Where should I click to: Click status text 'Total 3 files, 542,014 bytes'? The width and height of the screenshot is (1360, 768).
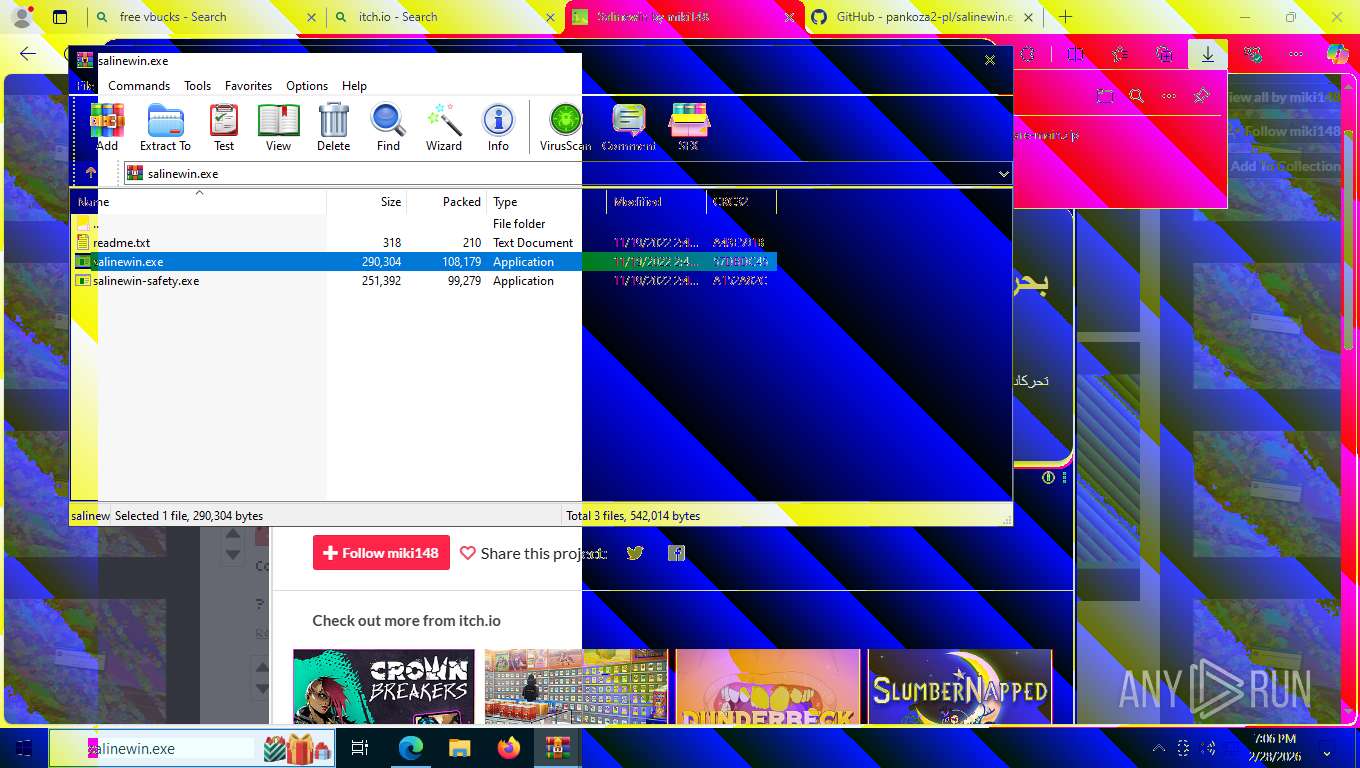pos(633,516)
